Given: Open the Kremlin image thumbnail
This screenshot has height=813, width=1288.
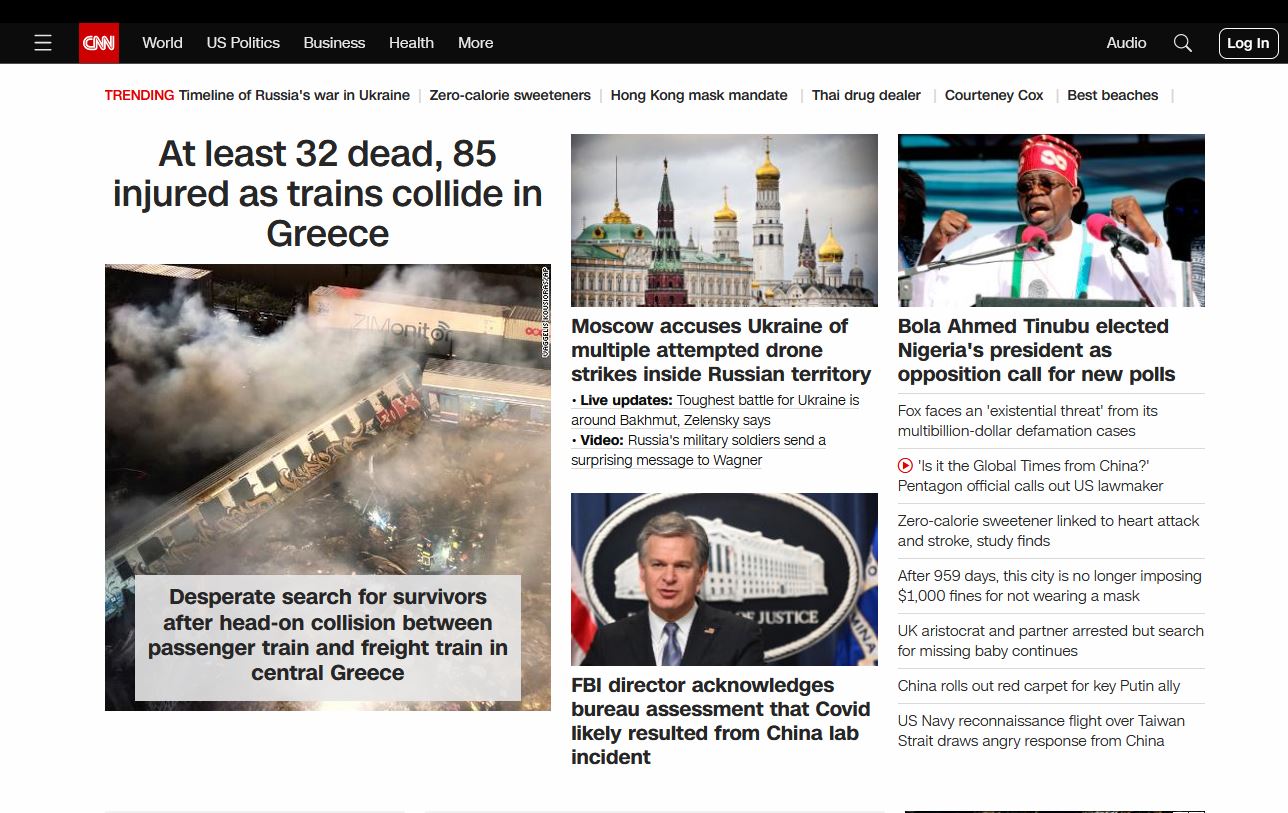Looking at the screenshot, I should pos(724,220).
